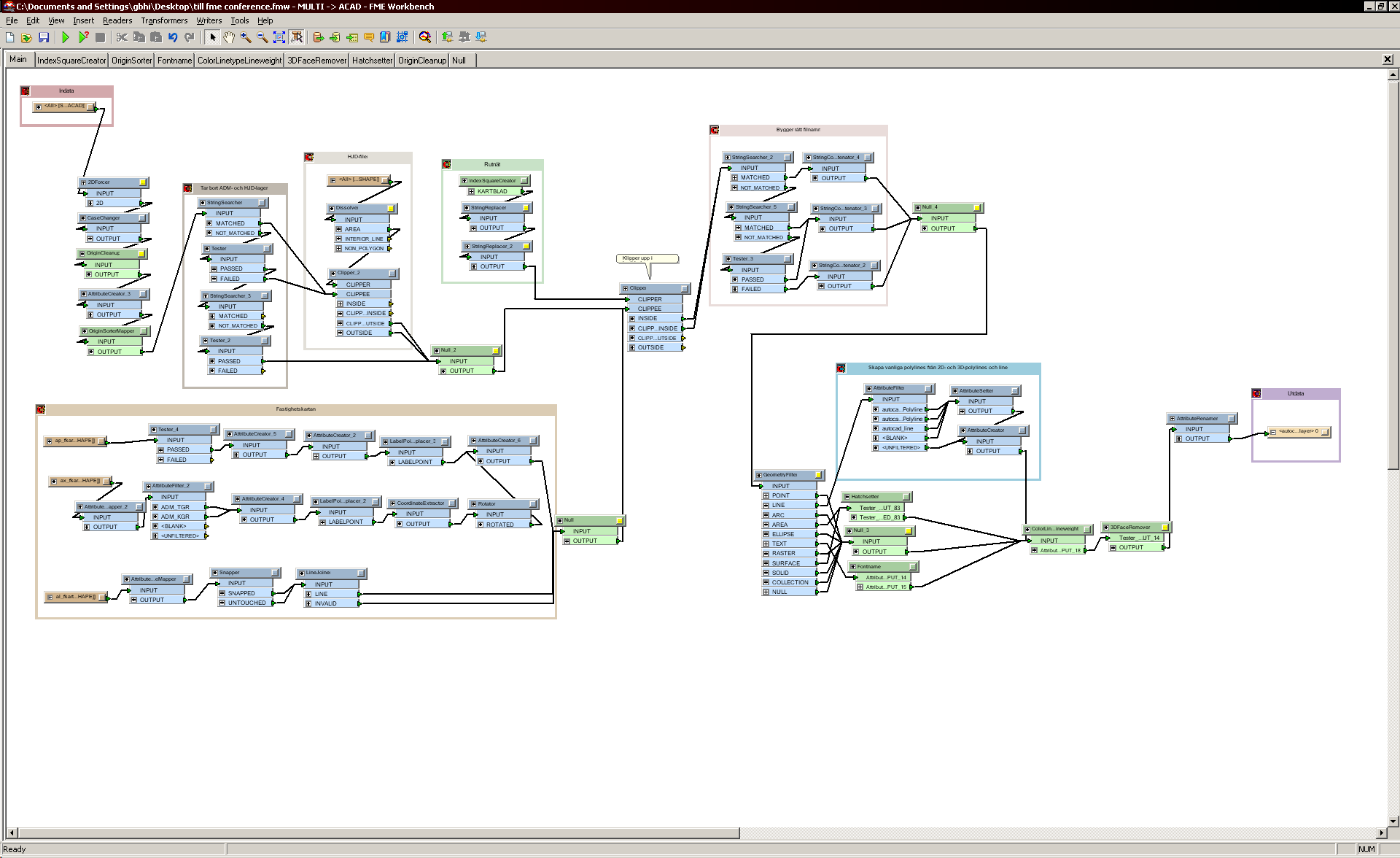Undo the last action via toolbar arrow
Screen dimensions: 1400x858
[173, 37]
